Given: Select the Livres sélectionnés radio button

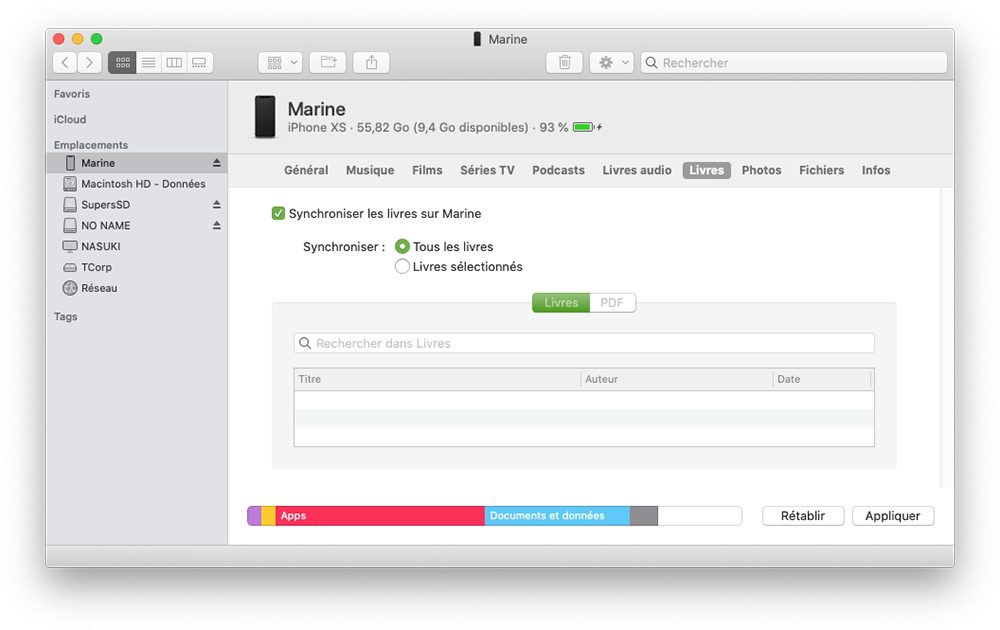Looking at the screenshot, I should pyautogui.click(x=402, y=267).
